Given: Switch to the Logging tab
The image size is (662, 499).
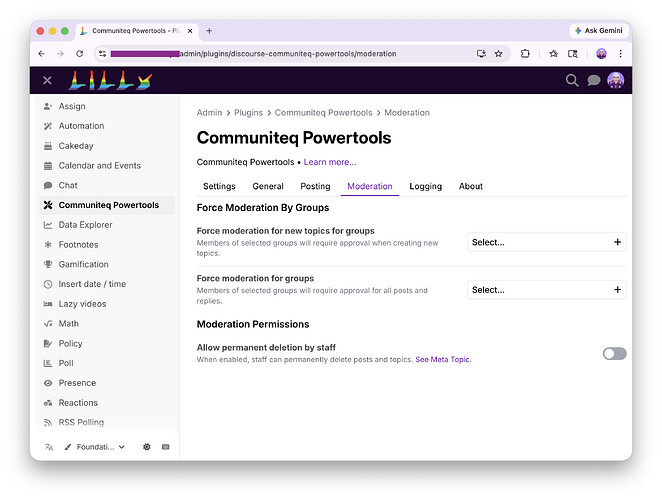Looking at the screenshot, I should (426, 186).
